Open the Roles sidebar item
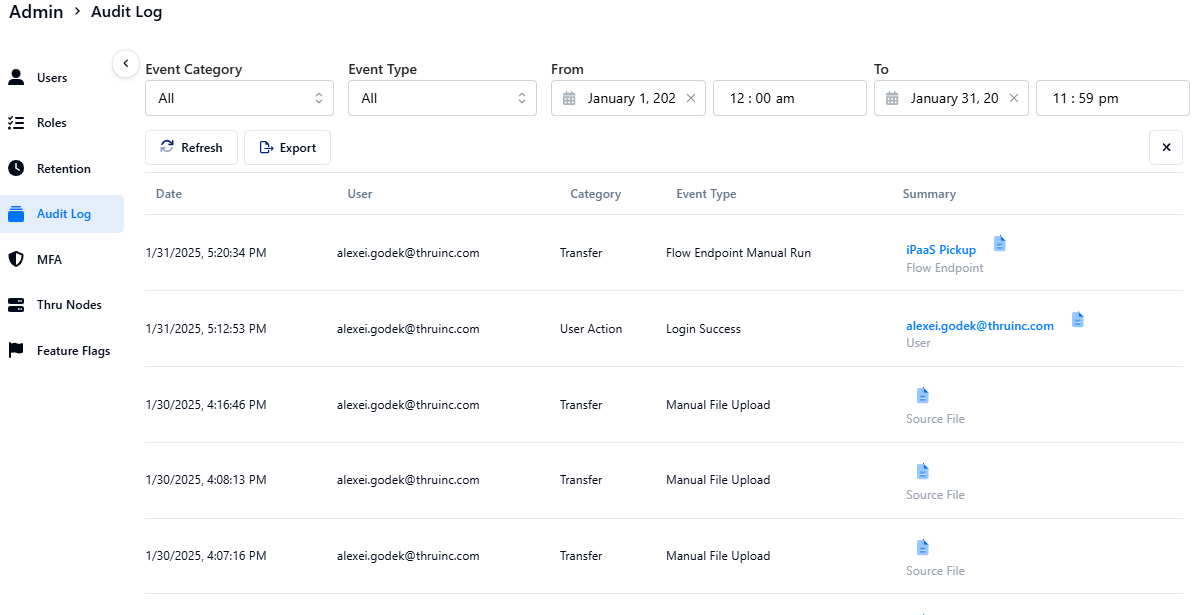Screen dimensions: 1196x615 pyautogui.click(x=52, y=123)
